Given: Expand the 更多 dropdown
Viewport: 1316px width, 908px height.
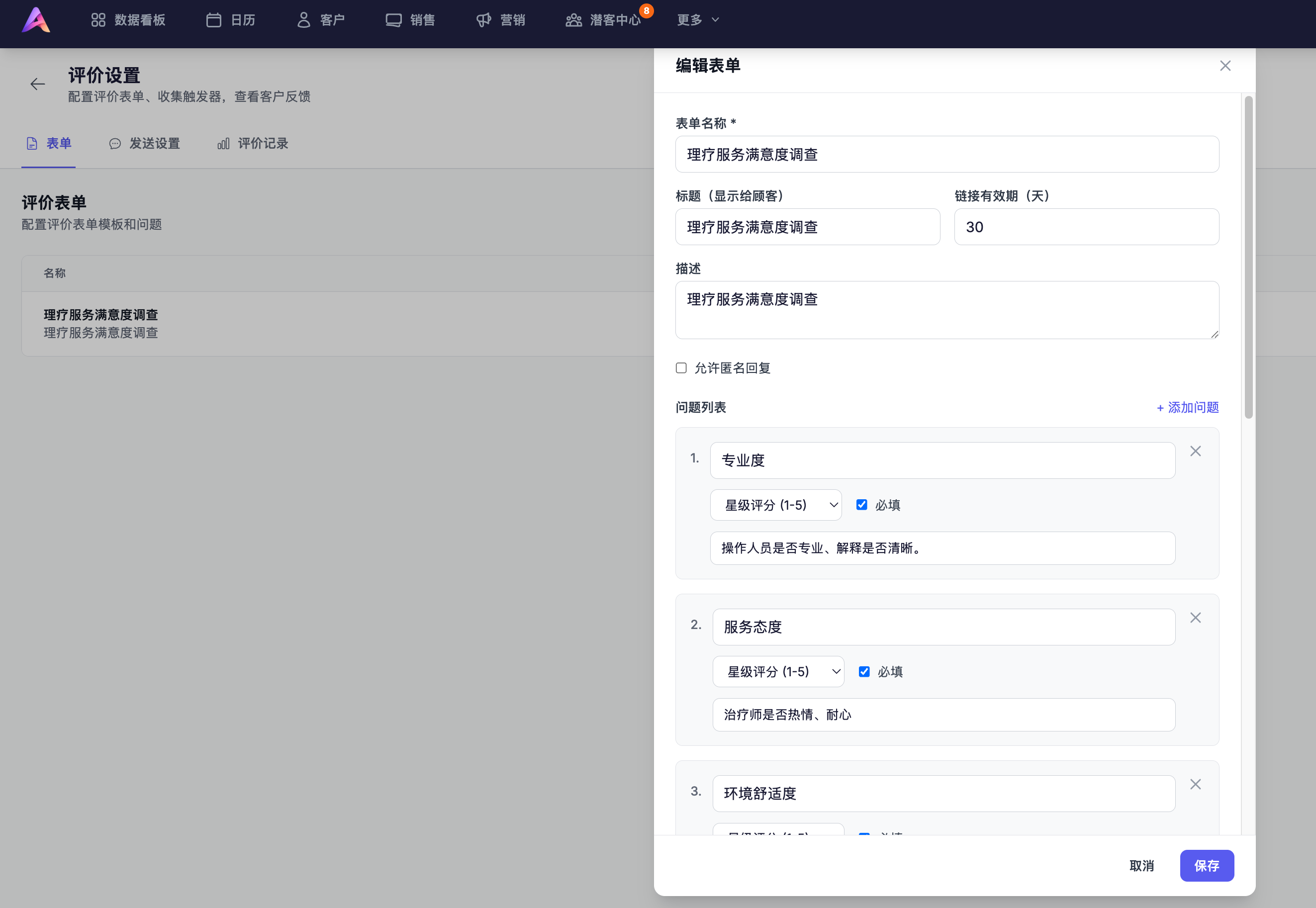Looking at the screenshot, I should (698, 20).
